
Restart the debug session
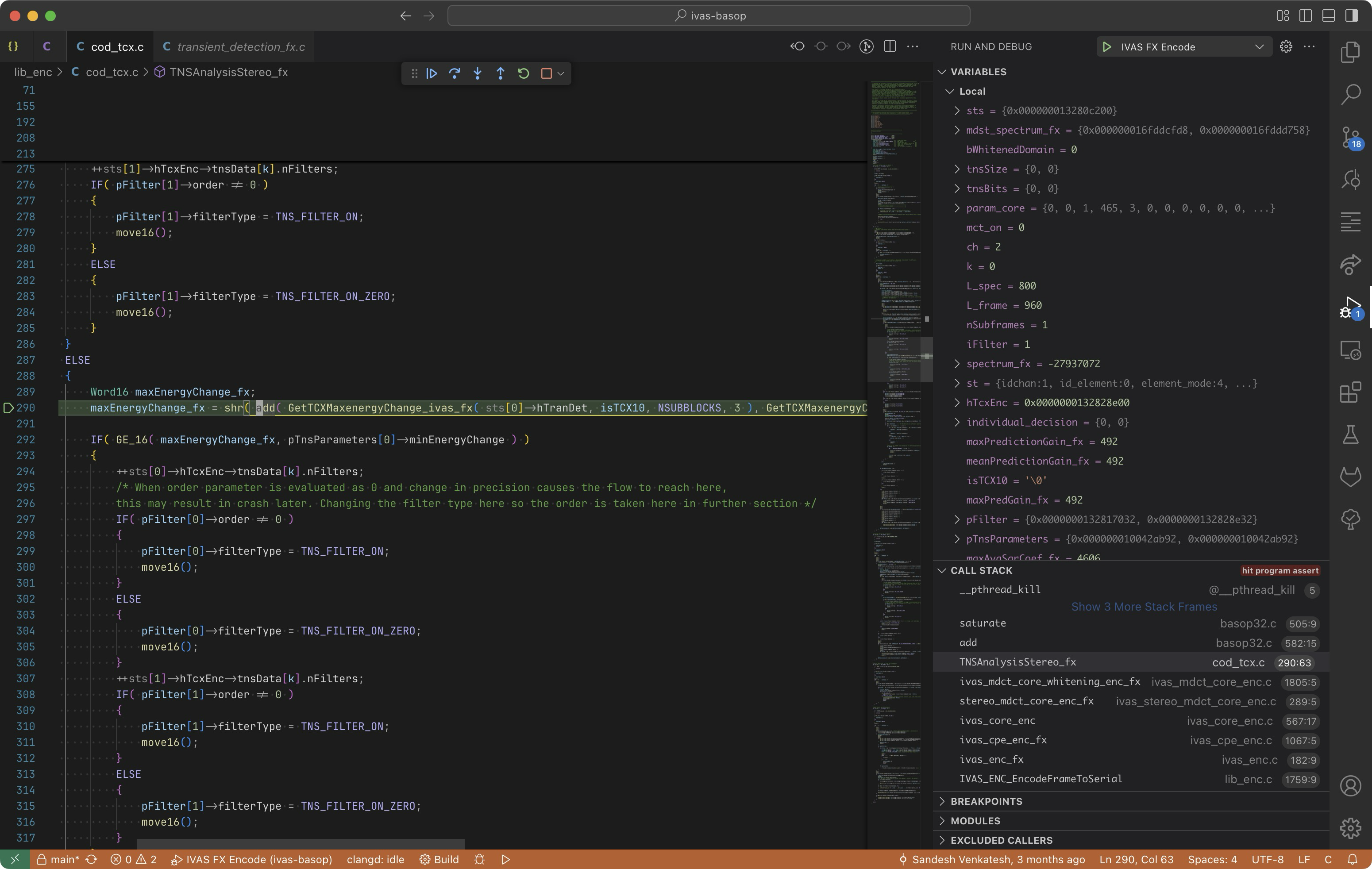click(x=523, y=73)
